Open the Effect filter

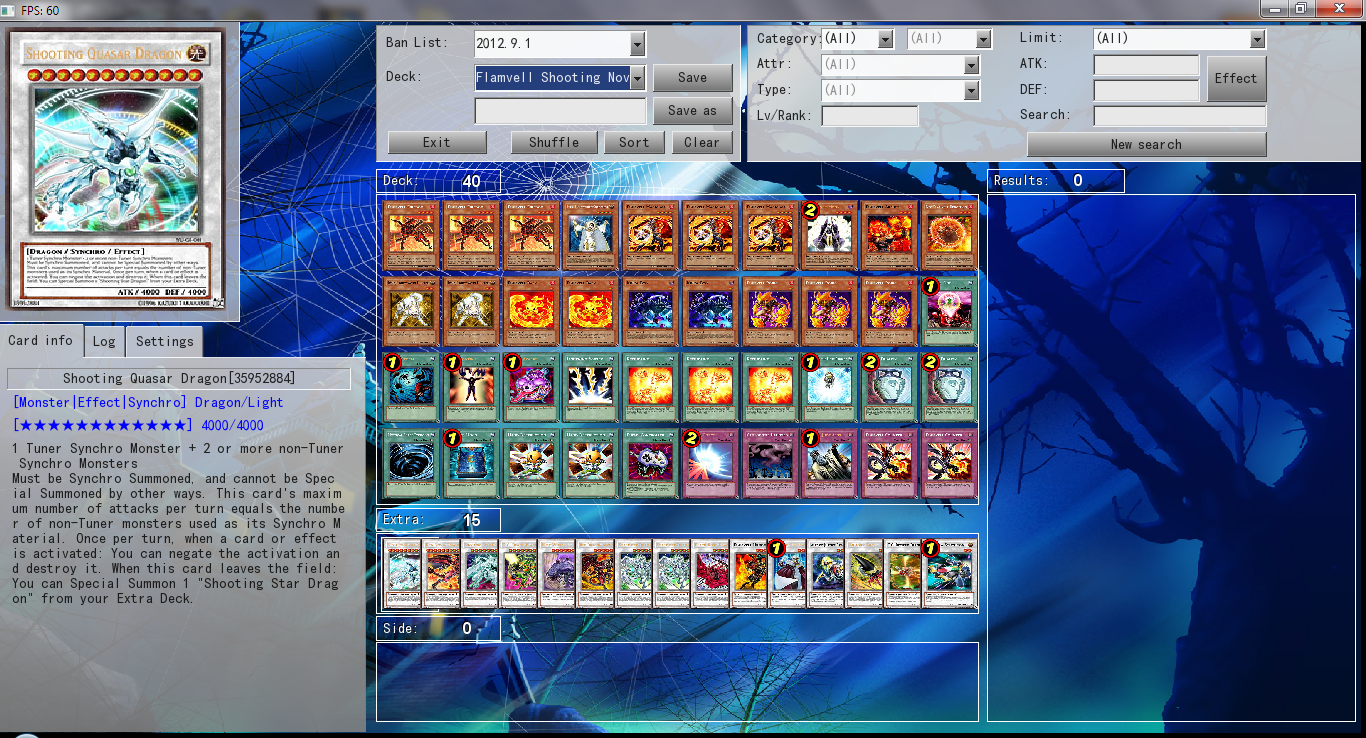[x=1236, y=79]
